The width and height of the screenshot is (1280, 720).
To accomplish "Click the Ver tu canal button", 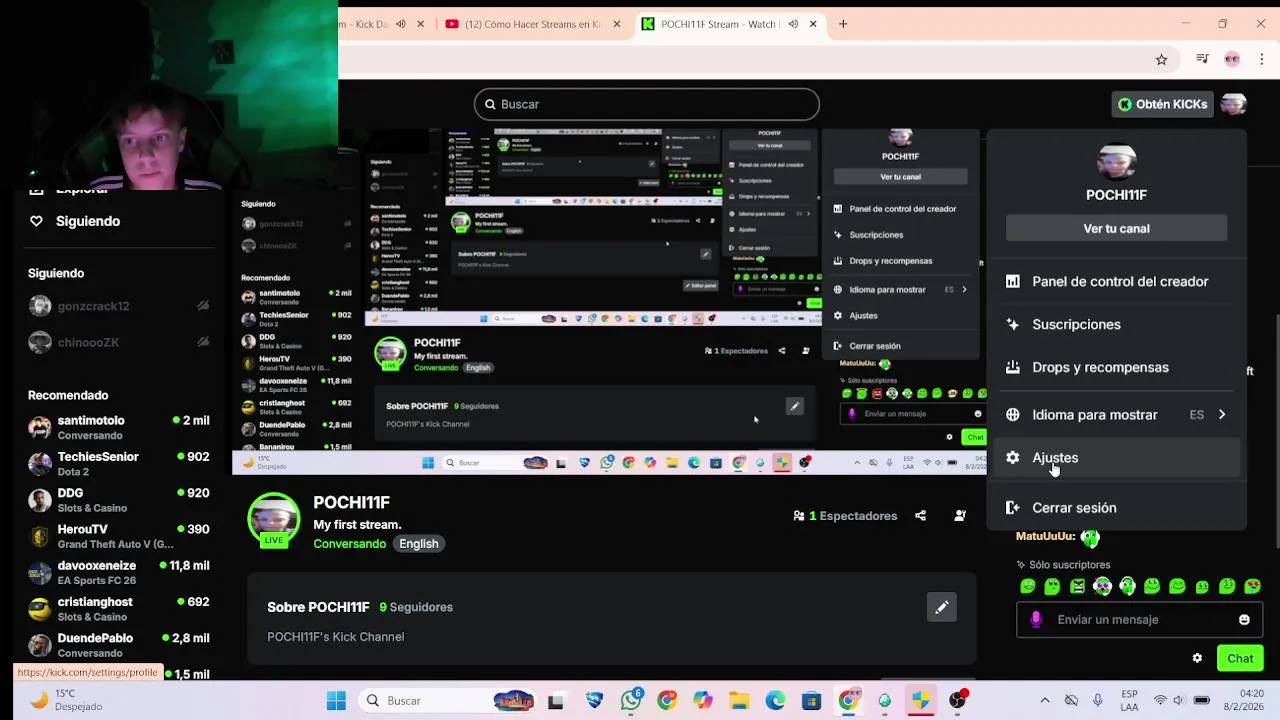I will point(1116,229).
